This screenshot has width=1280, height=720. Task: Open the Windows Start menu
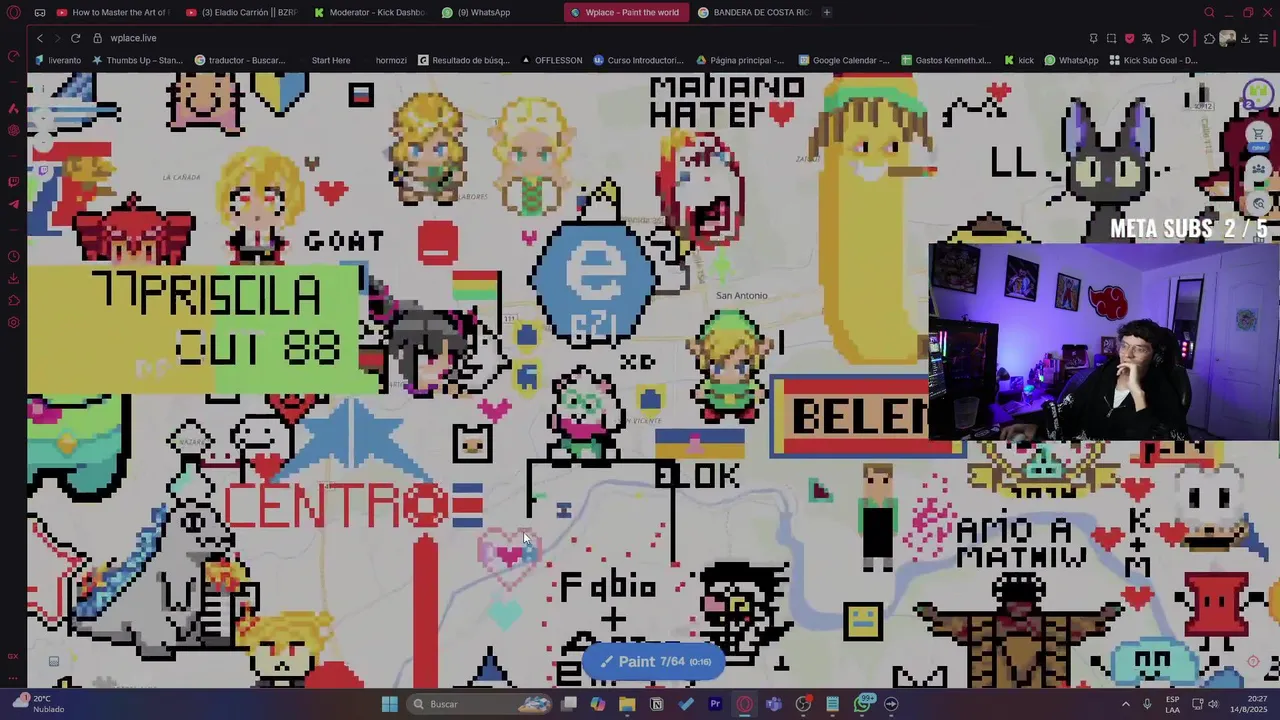pyautogui.click(x=390, y=704)
